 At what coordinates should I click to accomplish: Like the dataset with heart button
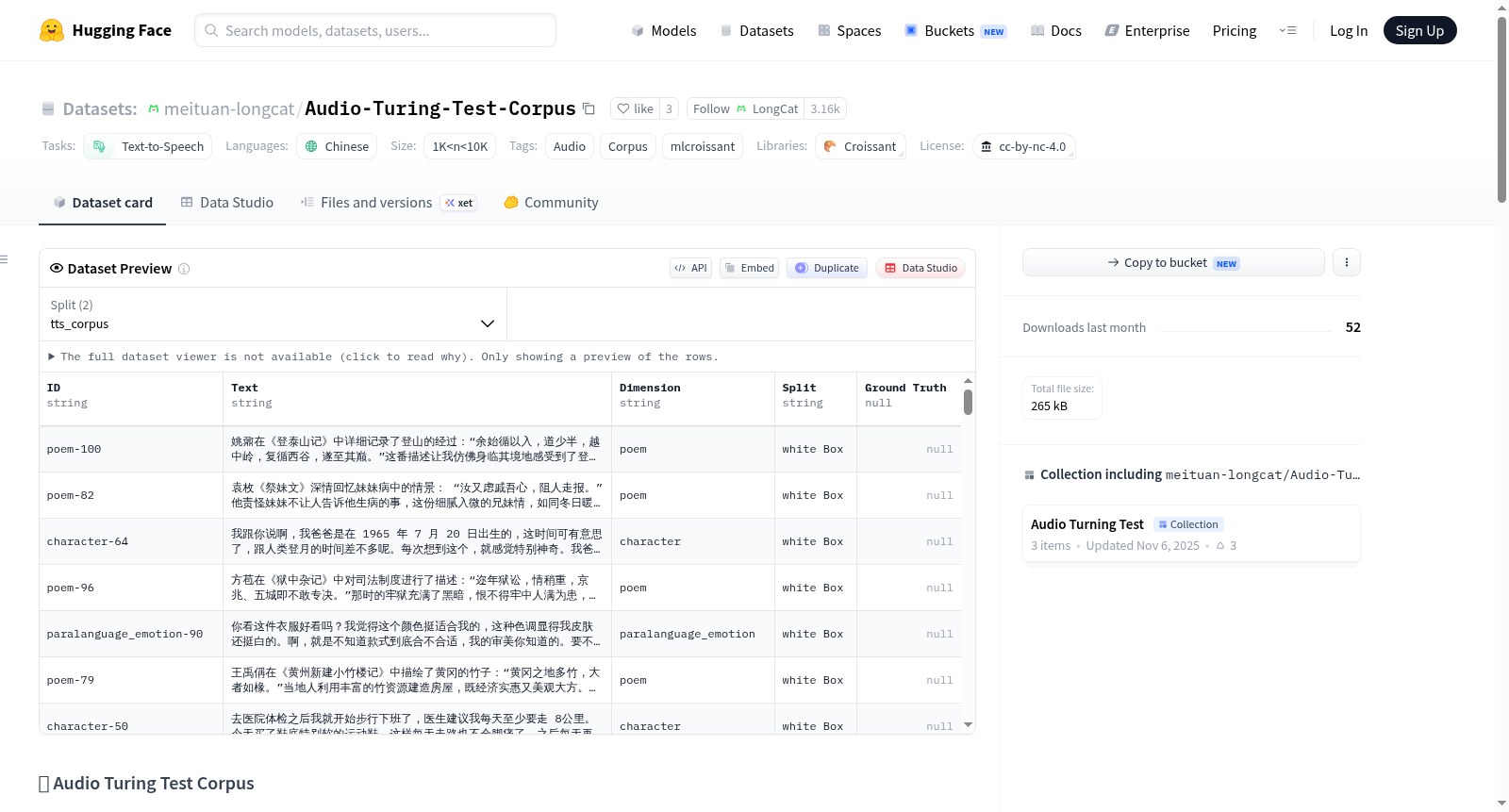(635, 108)
